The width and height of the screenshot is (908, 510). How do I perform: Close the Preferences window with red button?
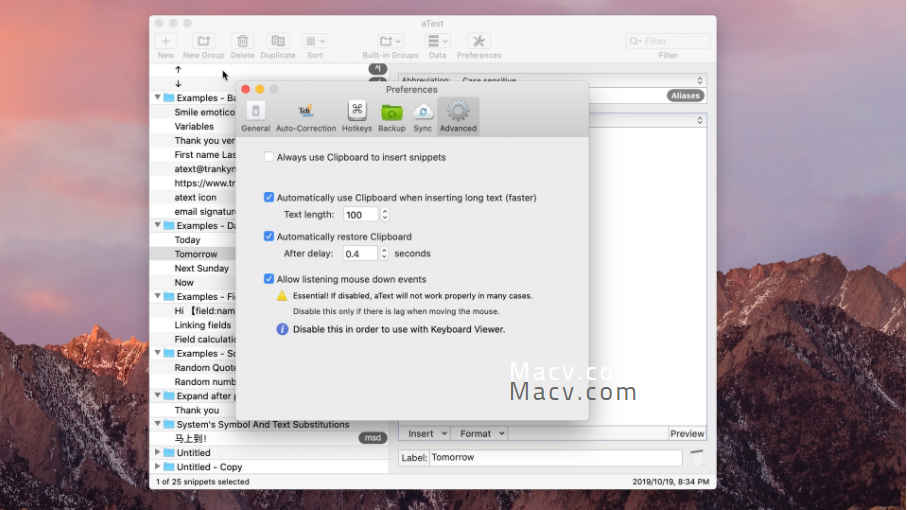click(x=246, y=89)
